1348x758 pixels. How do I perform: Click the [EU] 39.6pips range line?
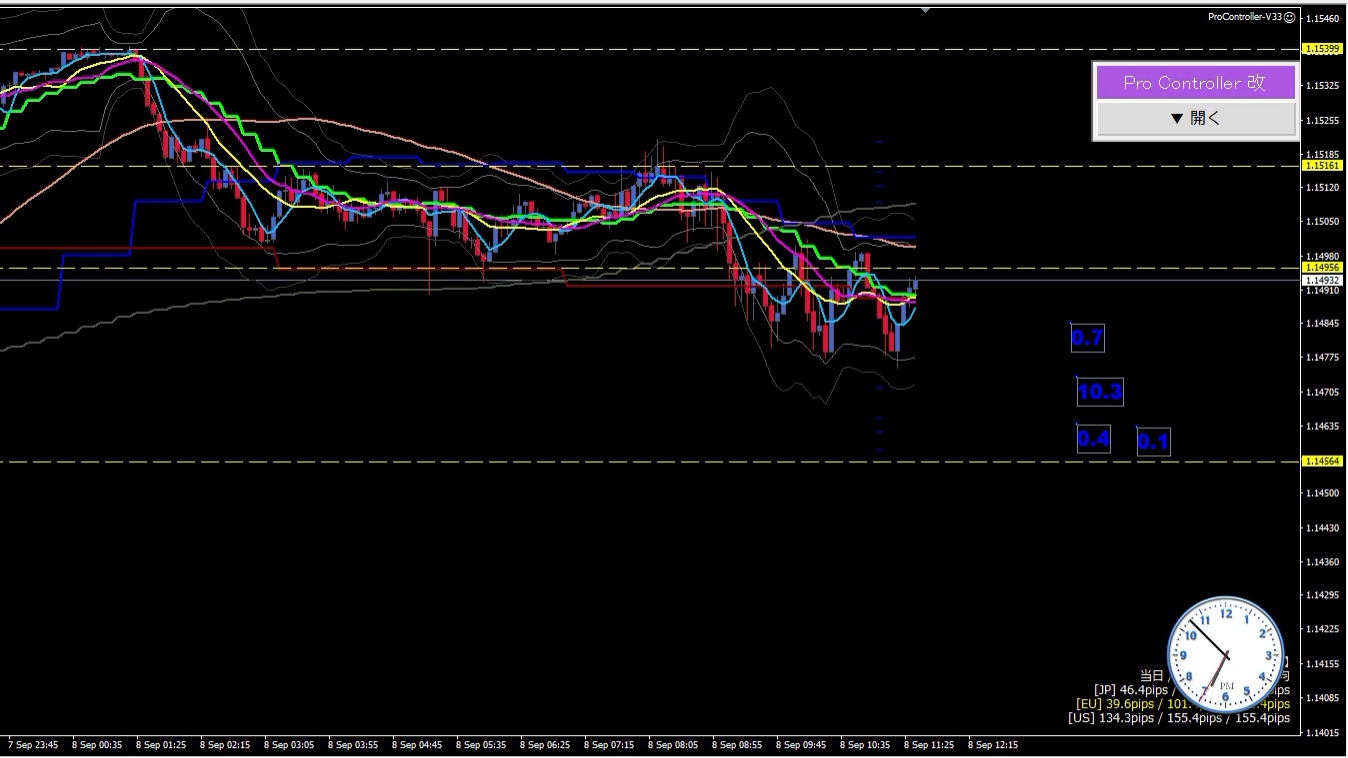coord(1183,704)
